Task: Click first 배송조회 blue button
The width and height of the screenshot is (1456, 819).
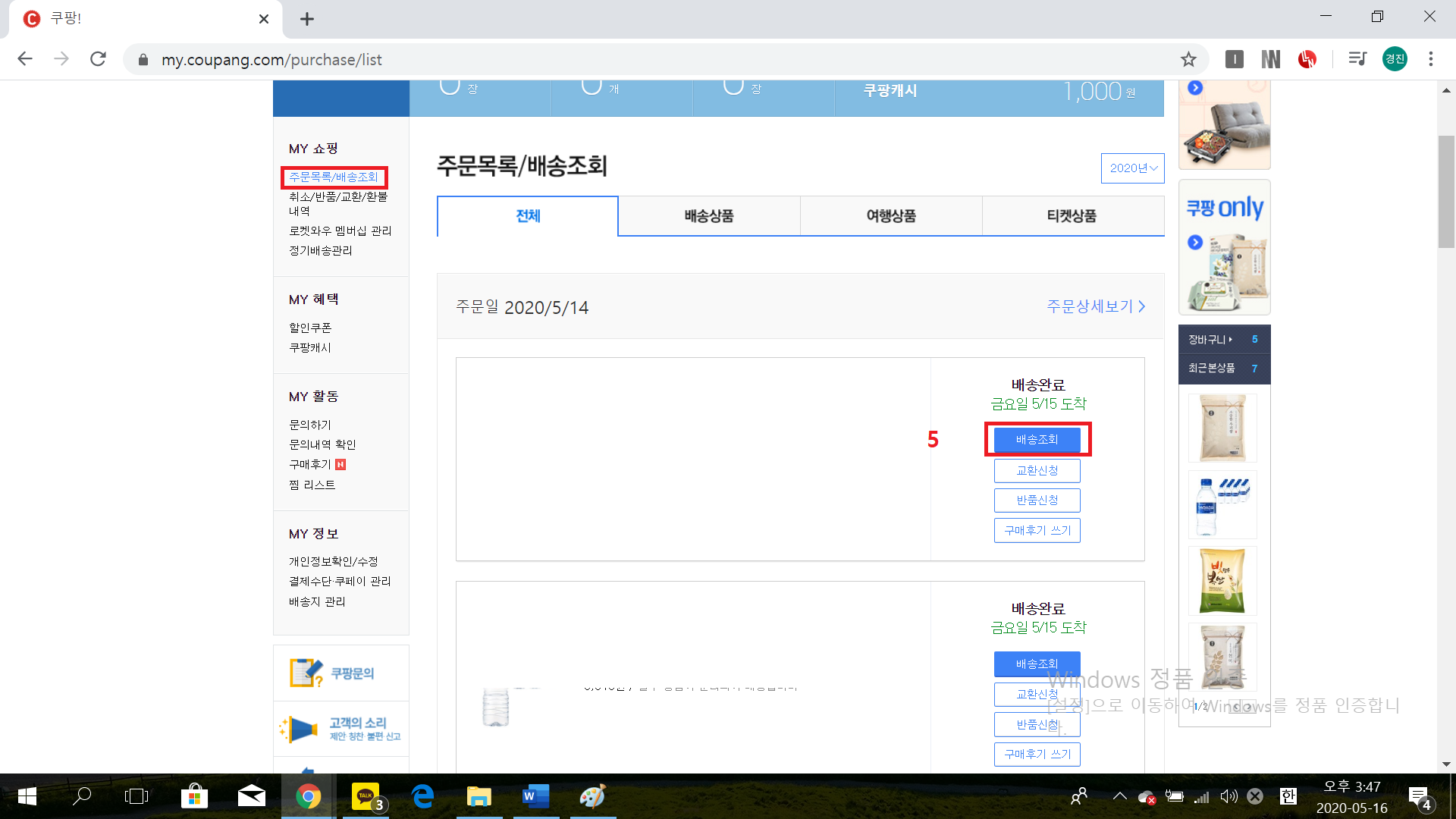Action: click(x=1037, y=440)
